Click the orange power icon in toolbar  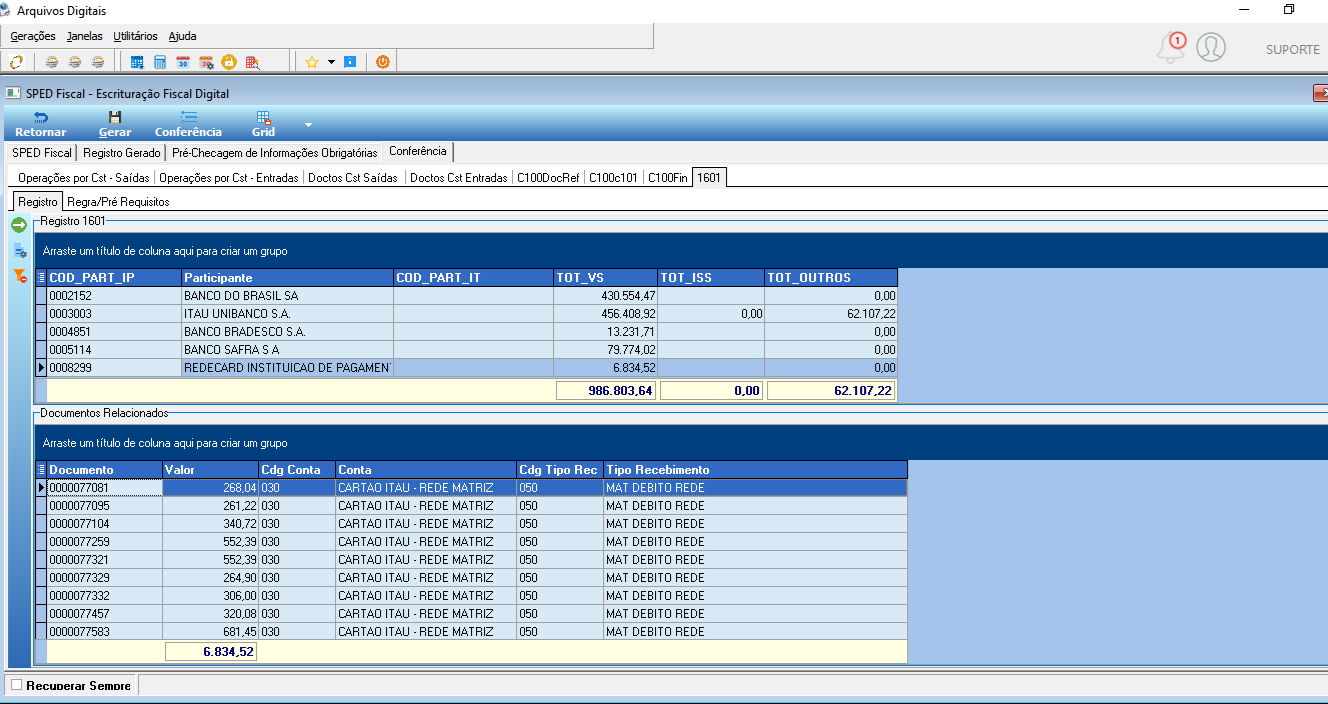[x=382, y=62]
